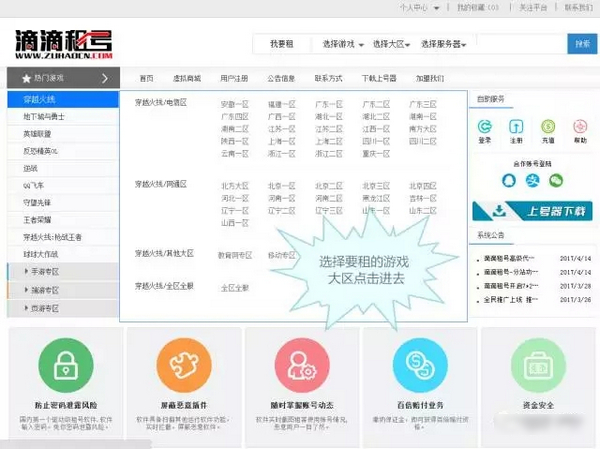Screen dimensions: 600x449
Task: Click the 滴滴租号 site logo
Action: pyautogui.click(x=64, y=44)
